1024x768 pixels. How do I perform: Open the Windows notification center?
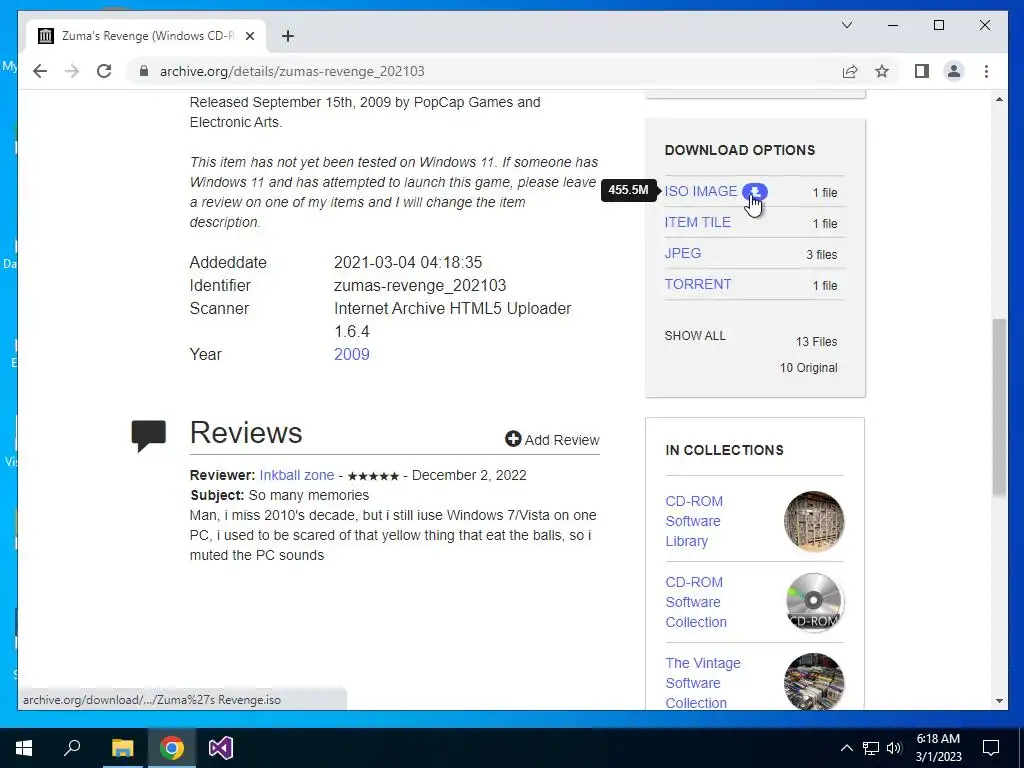pos(991,748)
